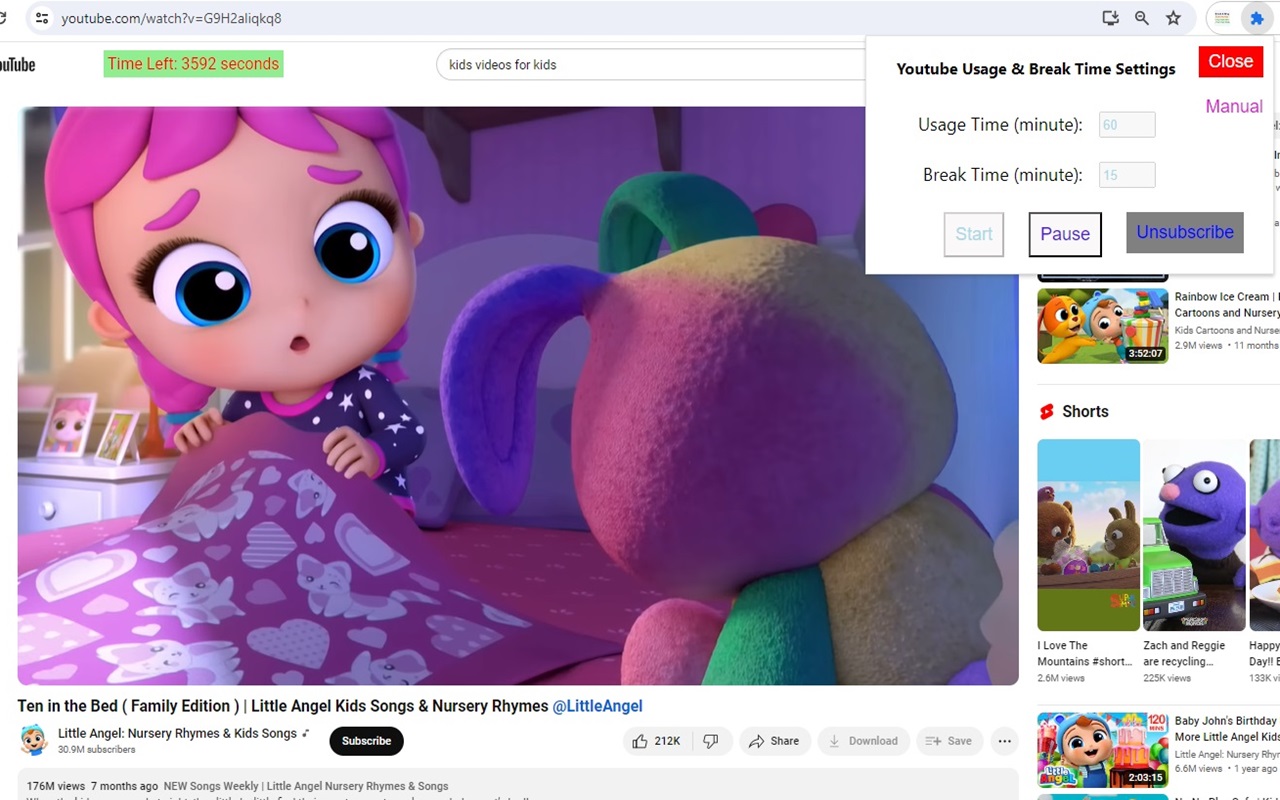Screen dimensions: 1280x800
Task: Click the Shorts heading
Action: [x=1085, y=411]
